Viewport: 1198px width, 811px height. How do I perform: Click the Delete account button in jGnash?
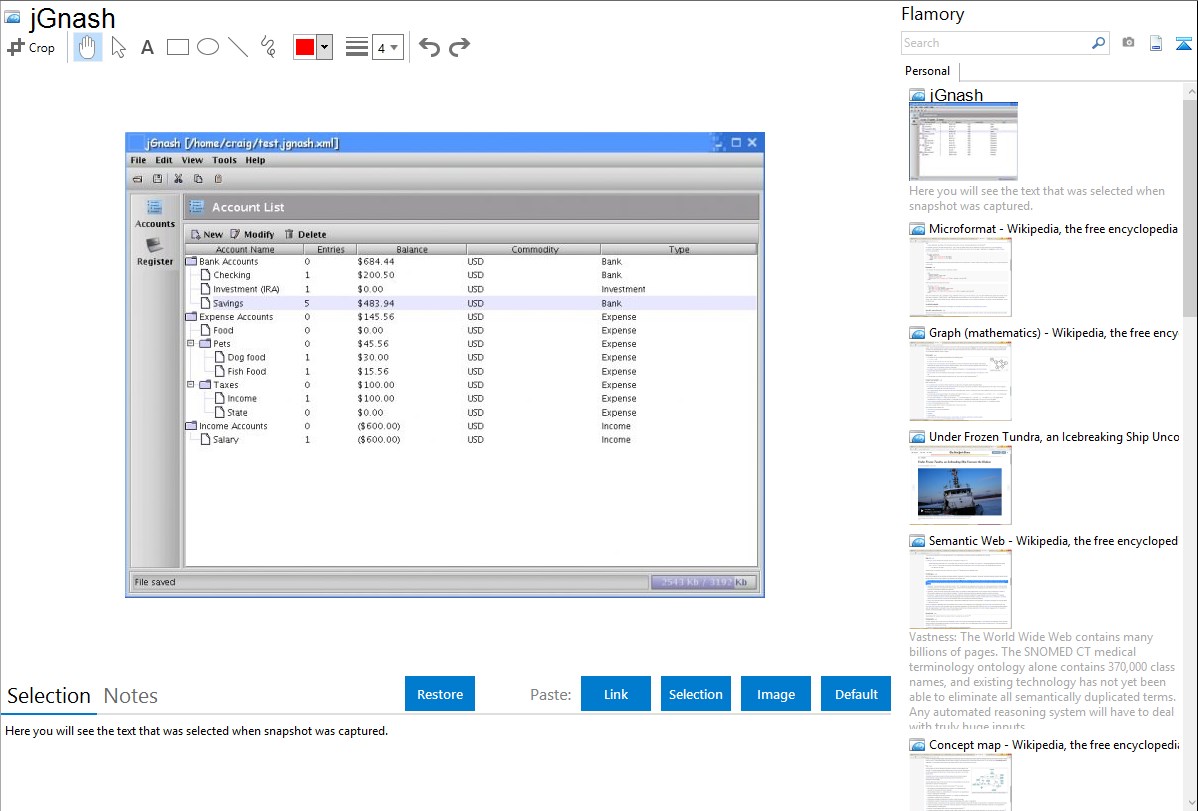tap(306, 235)
